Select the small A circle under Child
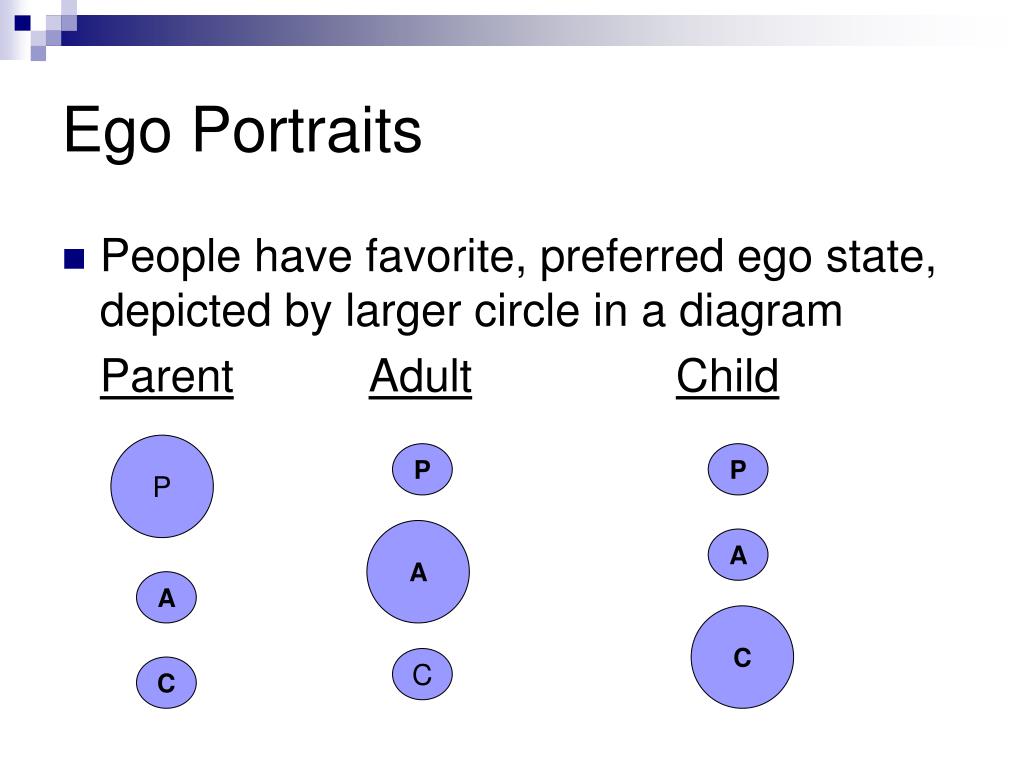 (738, 554)
